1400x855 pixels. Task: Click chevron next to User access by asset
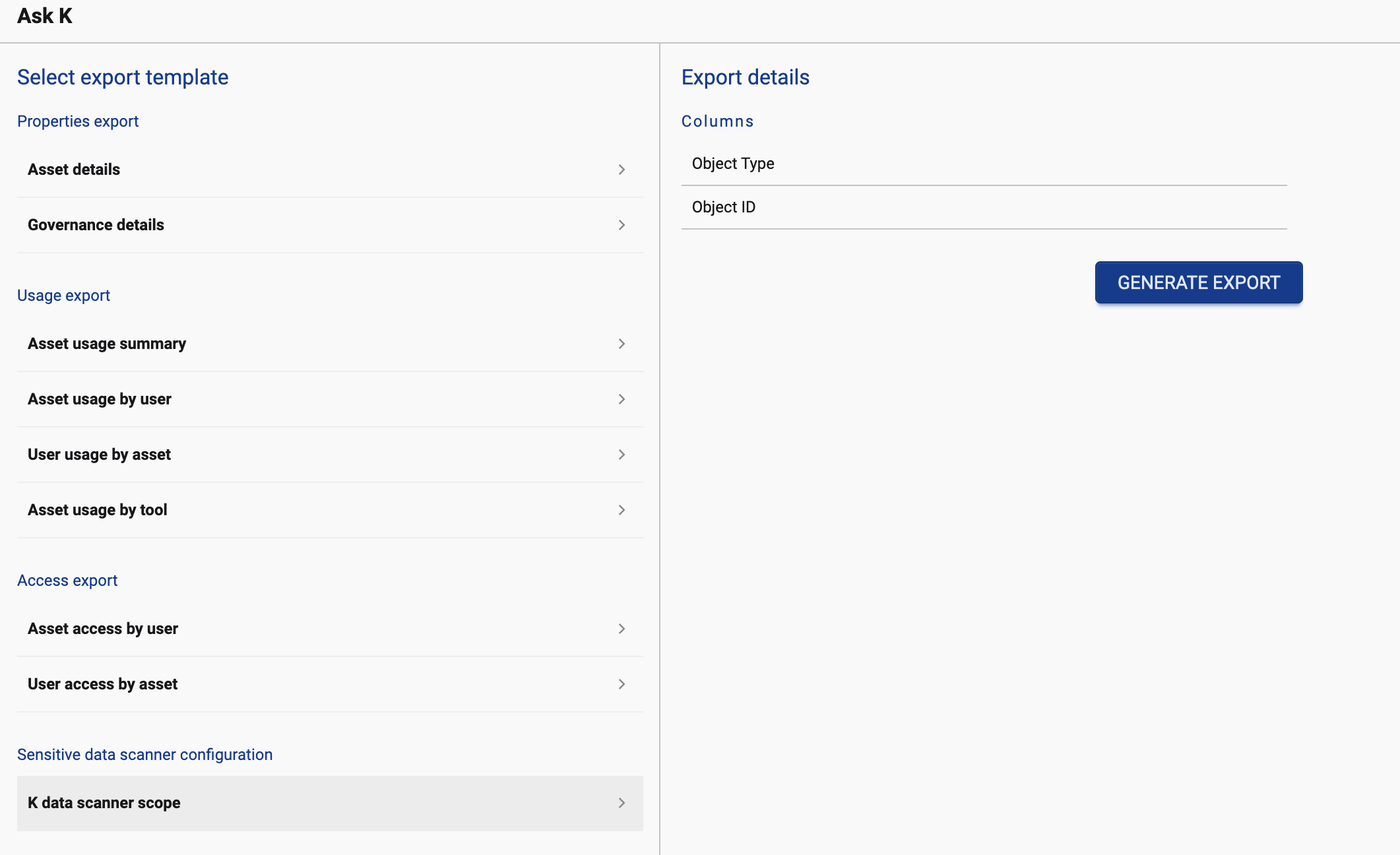[621, 684]
